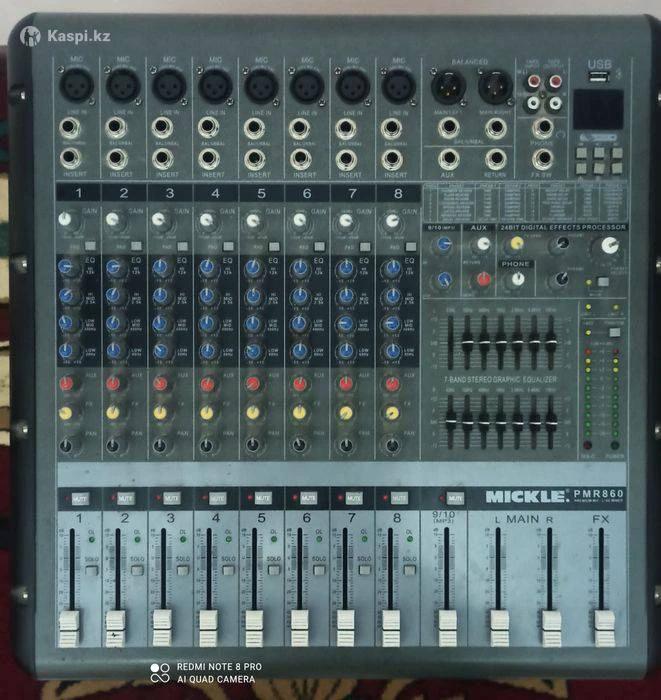Select the channel 5 INSERT jack
Image resolution: width=661 pixels, height=700 pixels.
(x=254, y=159)
